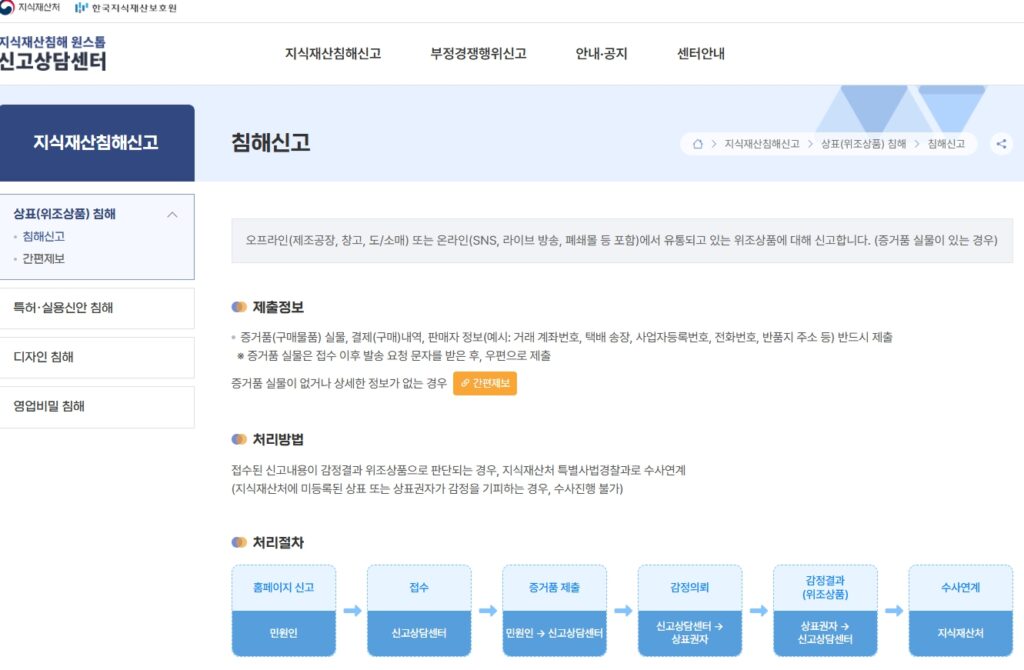
Task: Click the 지식재산침해신고 sidebar header
Action: (x=96, y=142)
